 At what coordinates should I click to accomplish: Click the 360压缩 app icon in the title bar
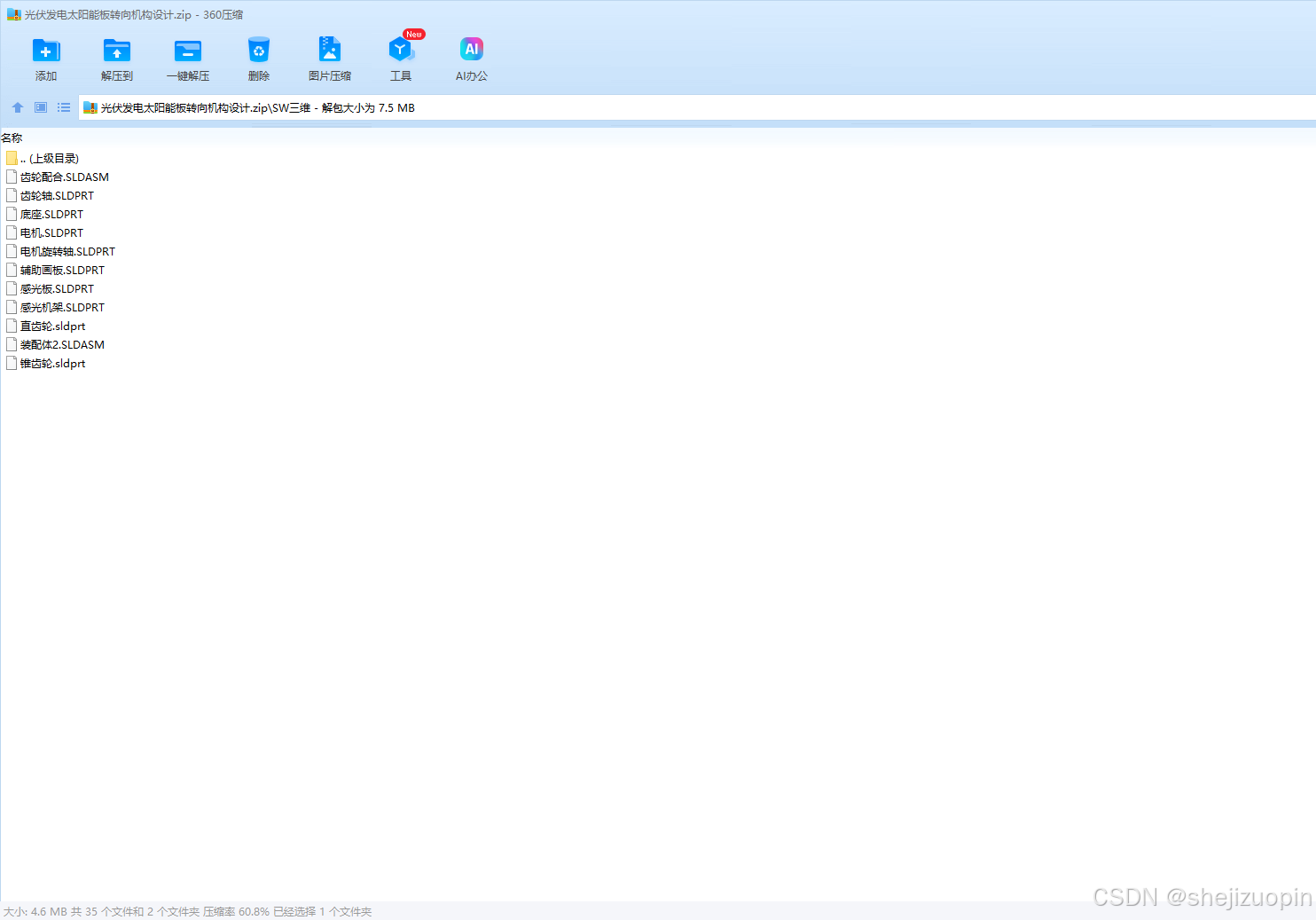pyautogui.click(x=13, y=15)
